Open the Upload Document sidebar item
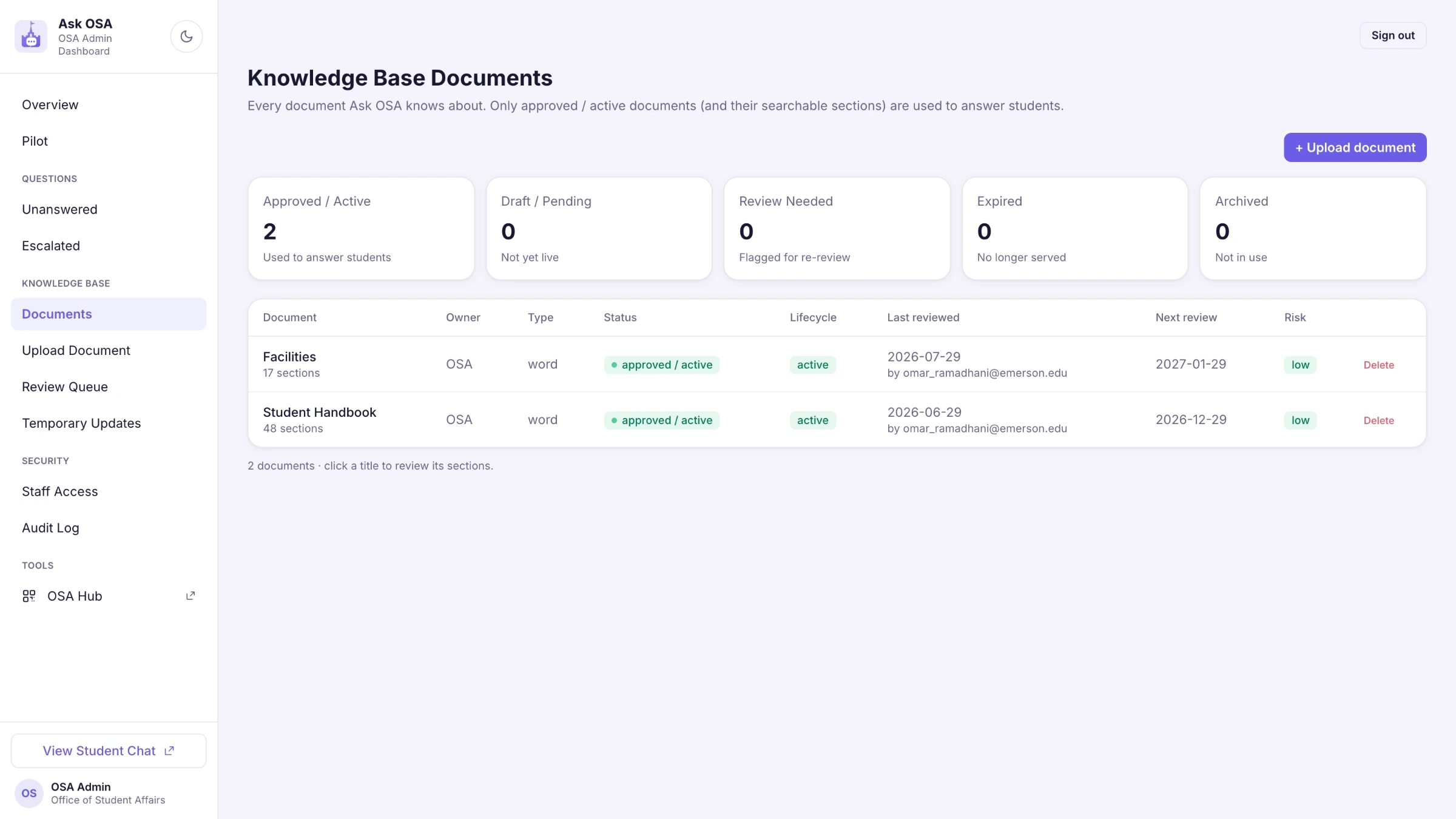 pyautogui.click(x=109, y=350)
